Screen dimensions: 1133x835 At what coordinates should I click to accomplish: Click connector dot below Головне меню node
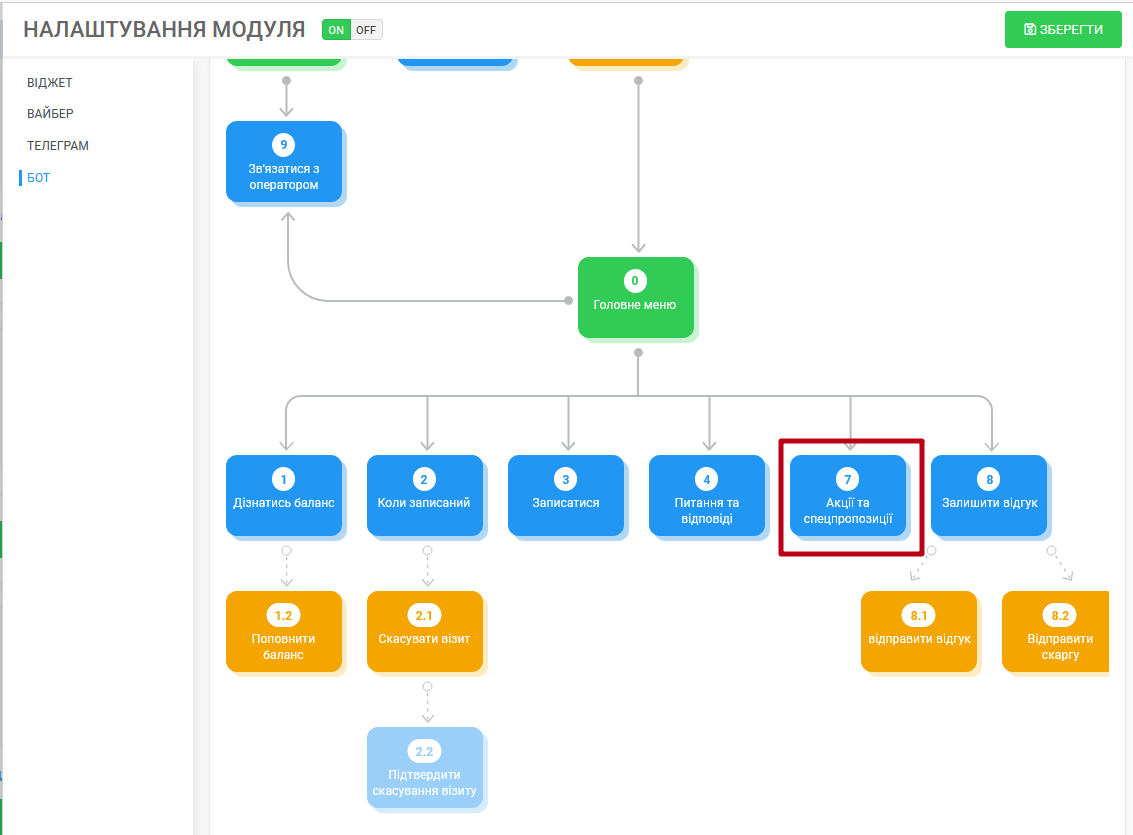pyautogui.click(x=638, y=352)
